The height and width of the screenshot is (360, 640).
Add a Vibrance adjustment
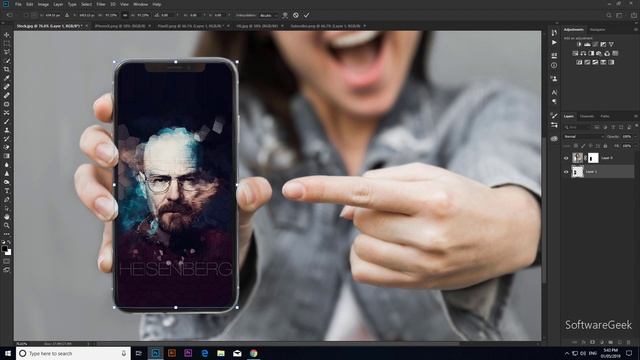tap(611, 44)
